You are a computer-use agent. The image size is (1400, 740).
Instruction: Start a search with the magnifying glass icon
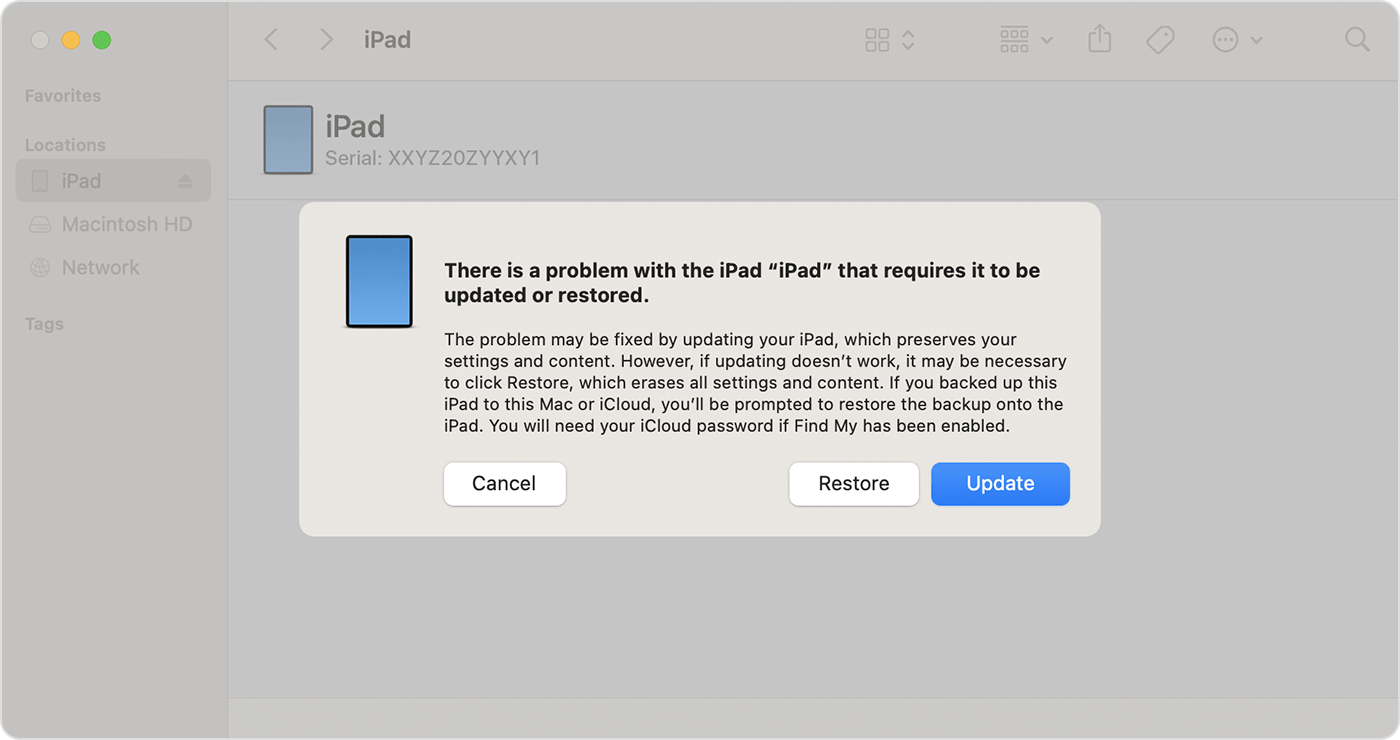1357,39
